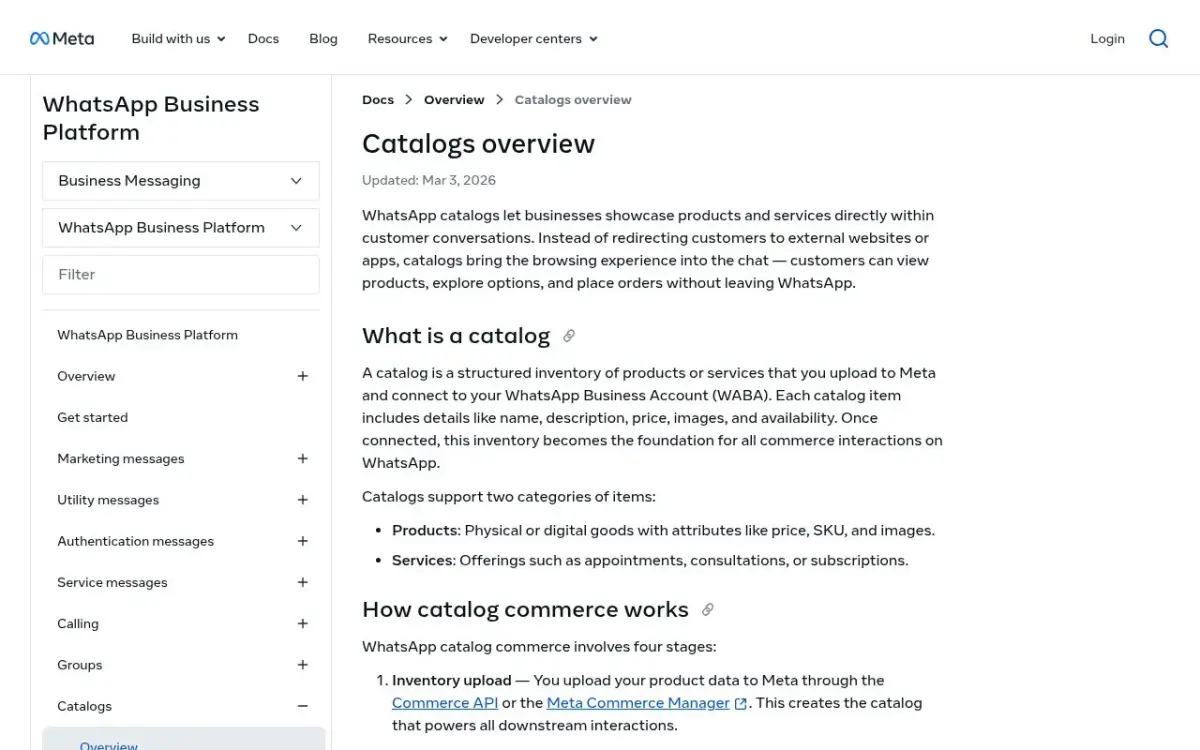Click the Login link
The width and height of the screenshot is (1200, 750).
point(1107,39)
